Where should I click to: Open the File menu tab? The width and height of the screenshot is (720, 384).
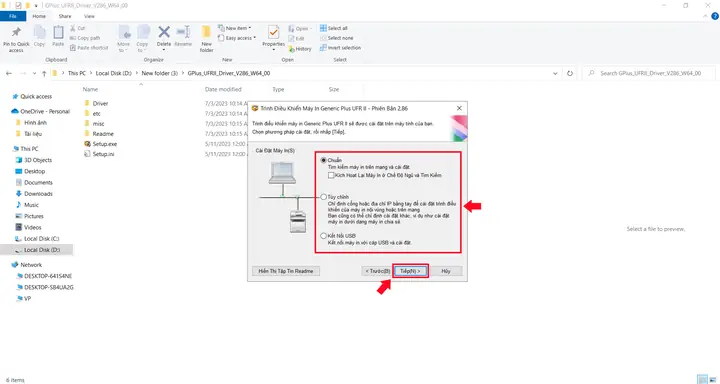click(13, 16)
